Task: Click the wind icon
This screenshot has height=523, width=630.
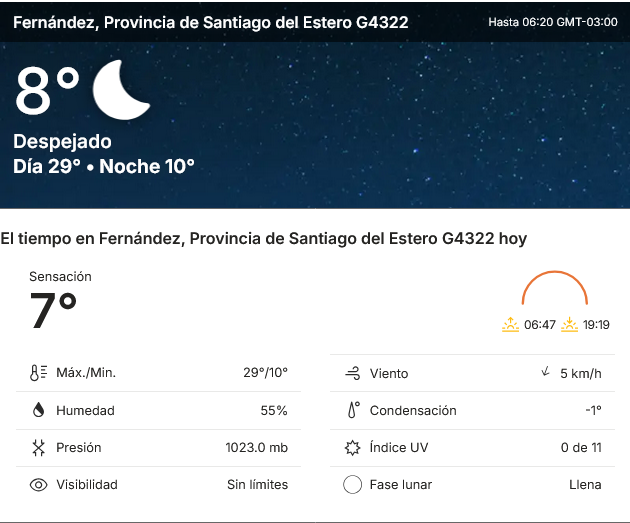Action: (352, 373)
